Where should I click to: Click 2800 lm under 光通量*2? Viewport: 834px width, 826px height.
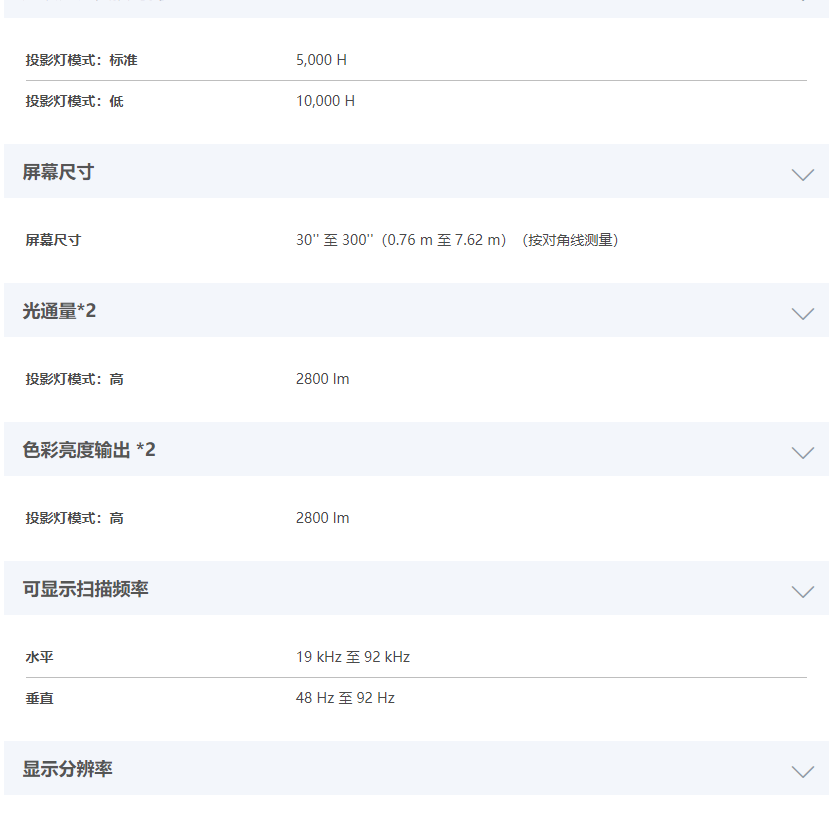322,379
